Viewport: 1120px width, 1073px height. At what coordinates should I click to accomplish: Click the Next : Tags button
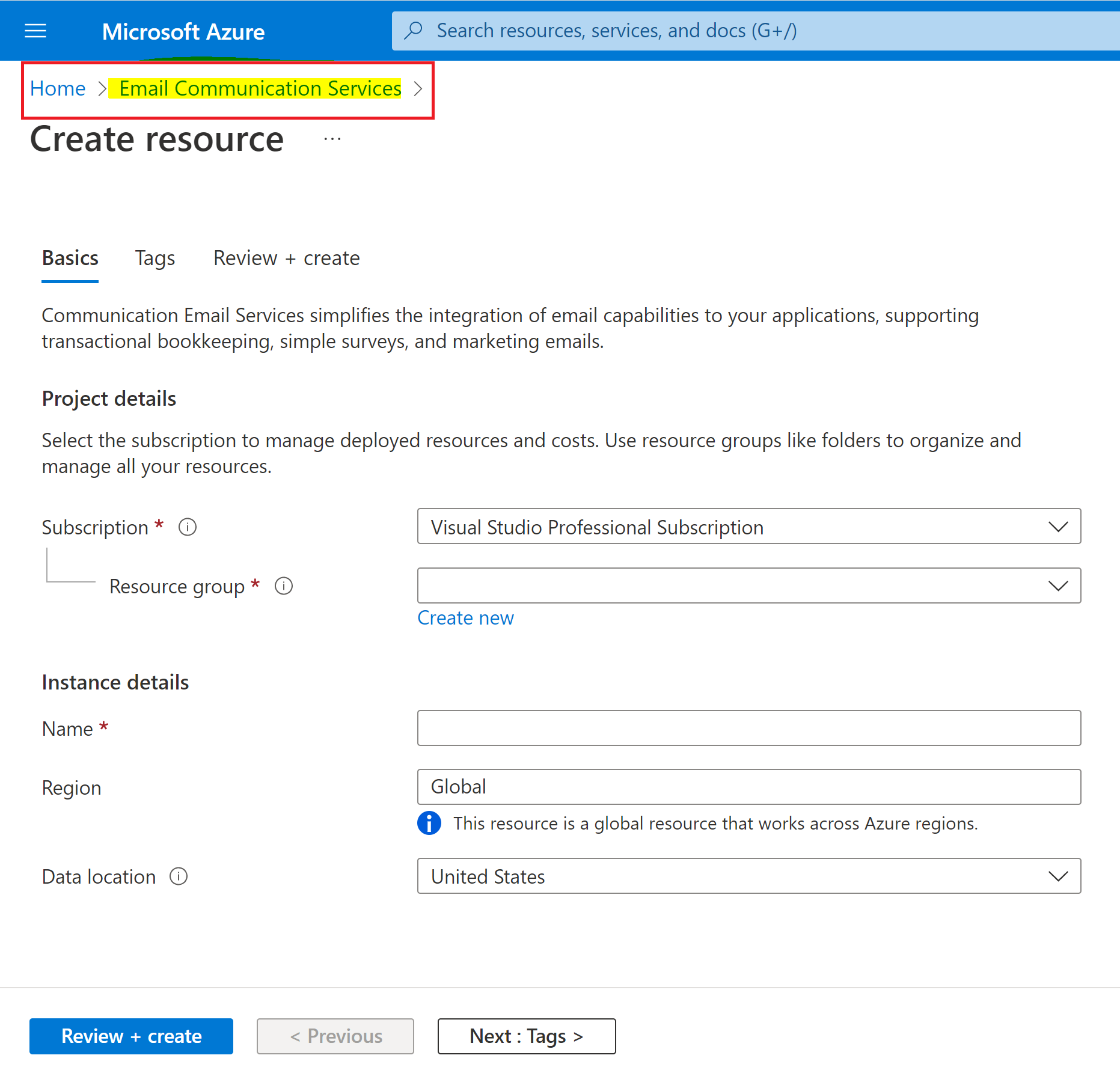coord(526,1036)
